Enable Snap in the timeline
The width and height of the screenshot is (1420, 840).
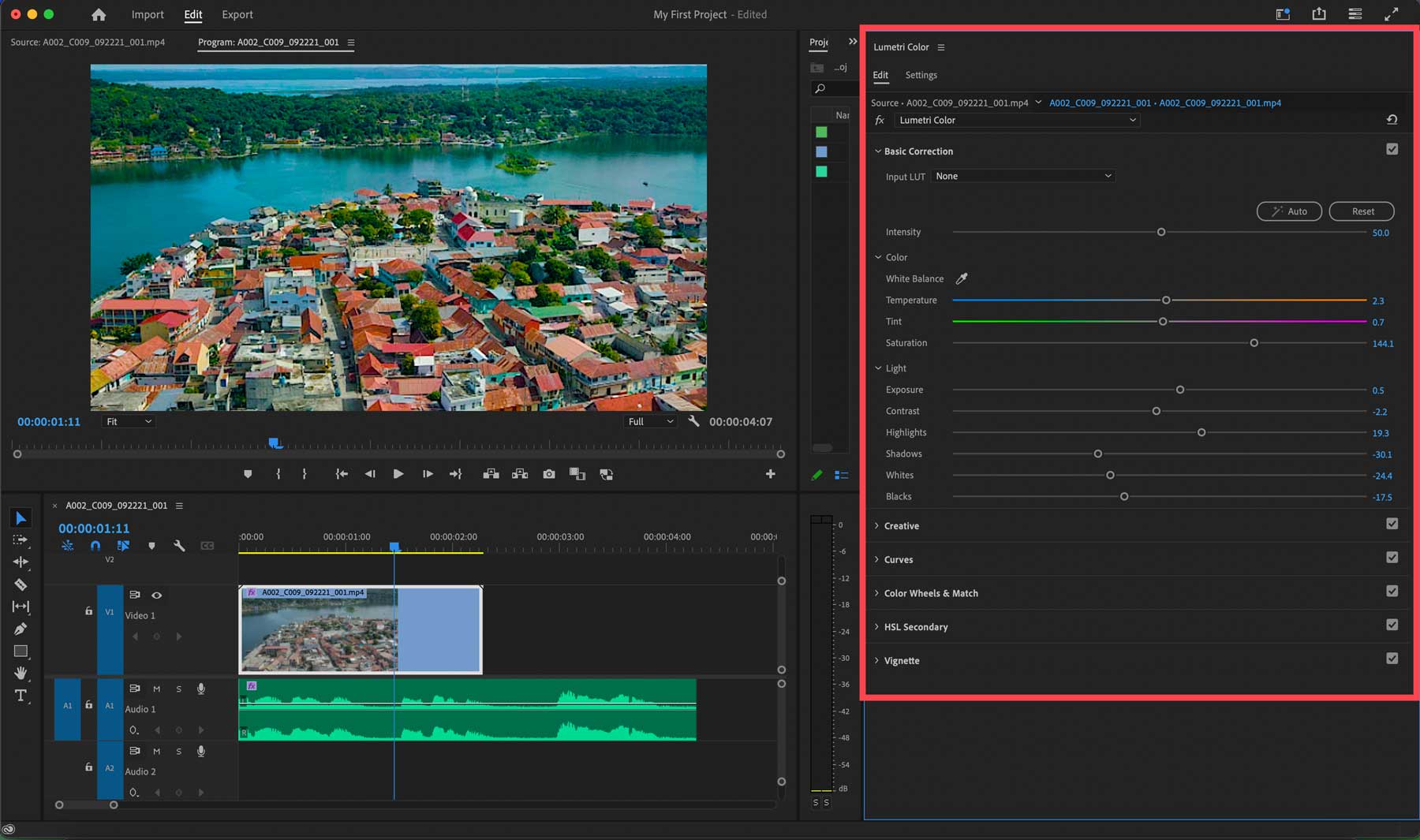[x=95, y=545]
